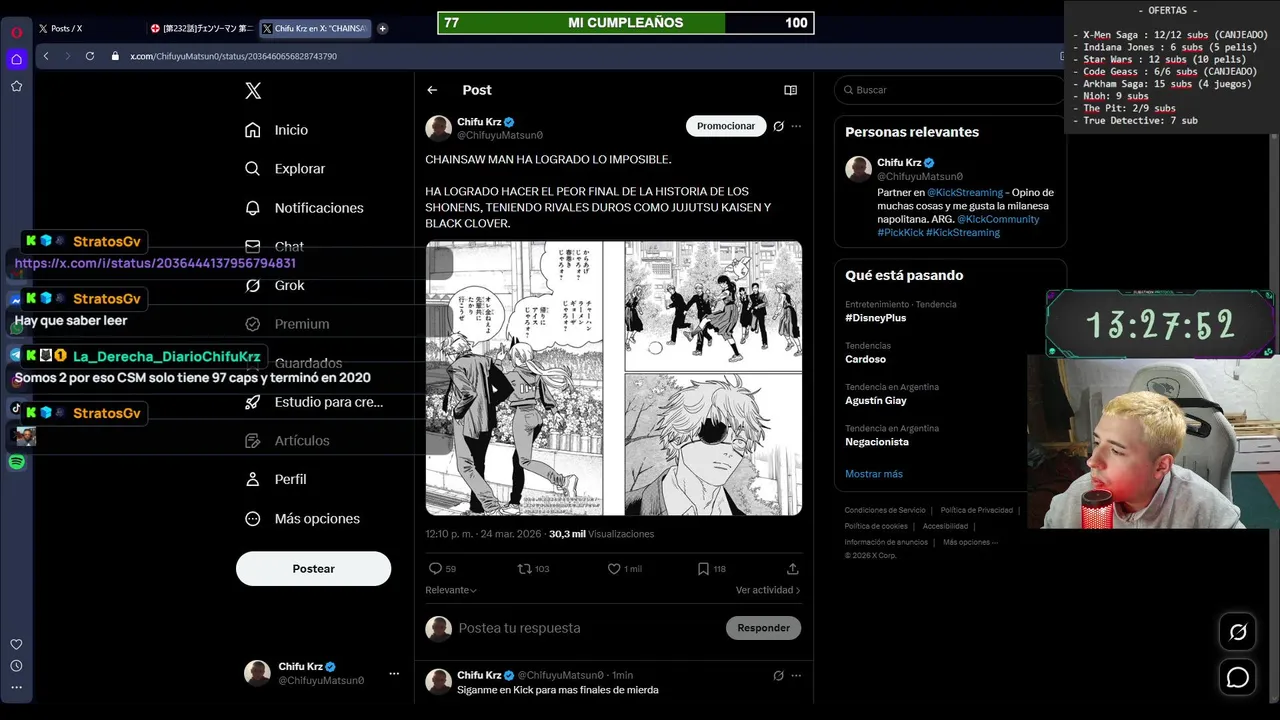Open the history clock icon in sidebar
The height and width of the screenshot is (720, 1280).
[x=17, y=666]
